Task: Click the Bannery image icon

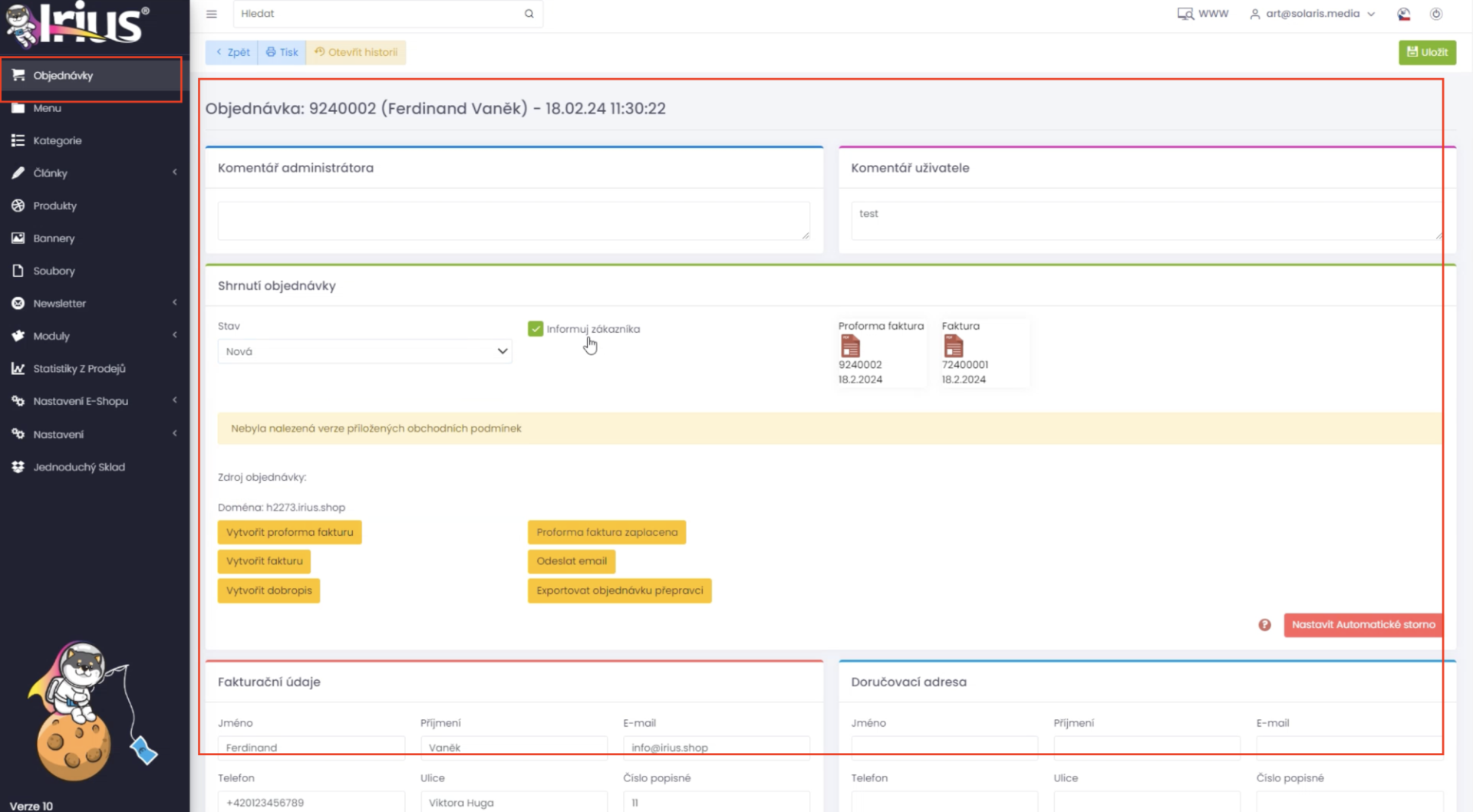Action: (18, 238)
